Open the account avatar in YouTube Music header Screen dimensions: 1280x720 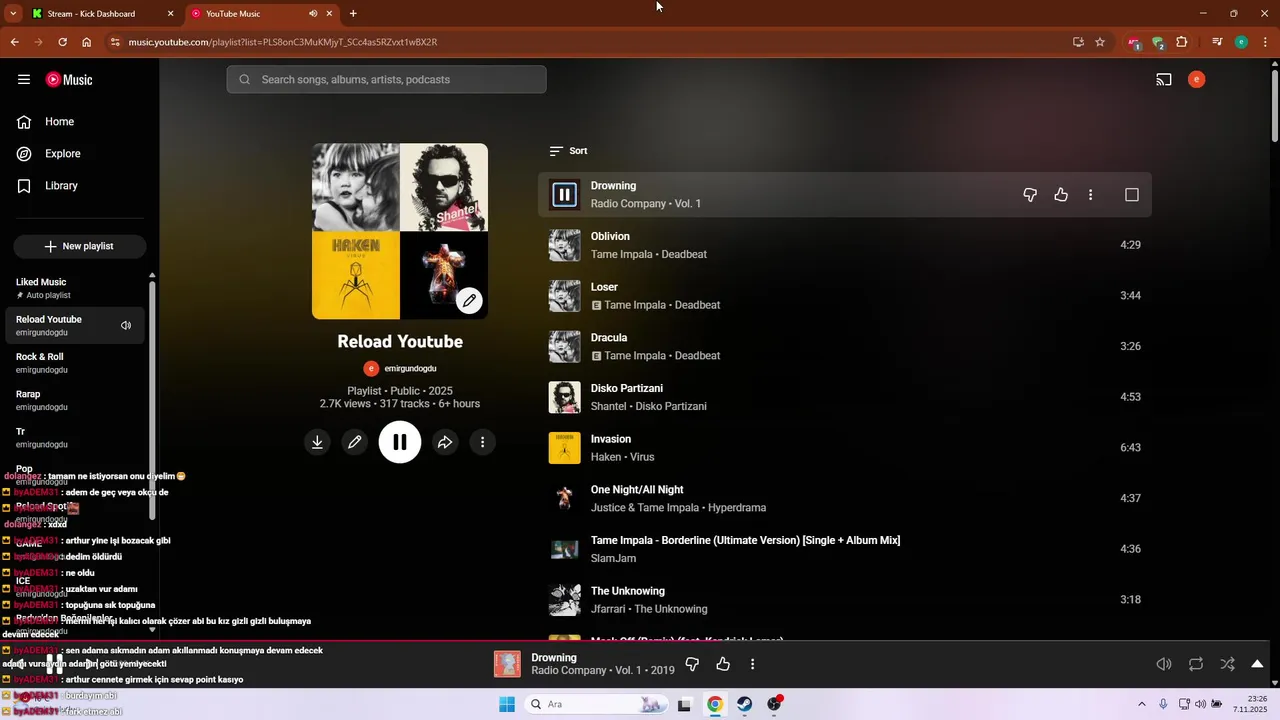(1196, 80)
